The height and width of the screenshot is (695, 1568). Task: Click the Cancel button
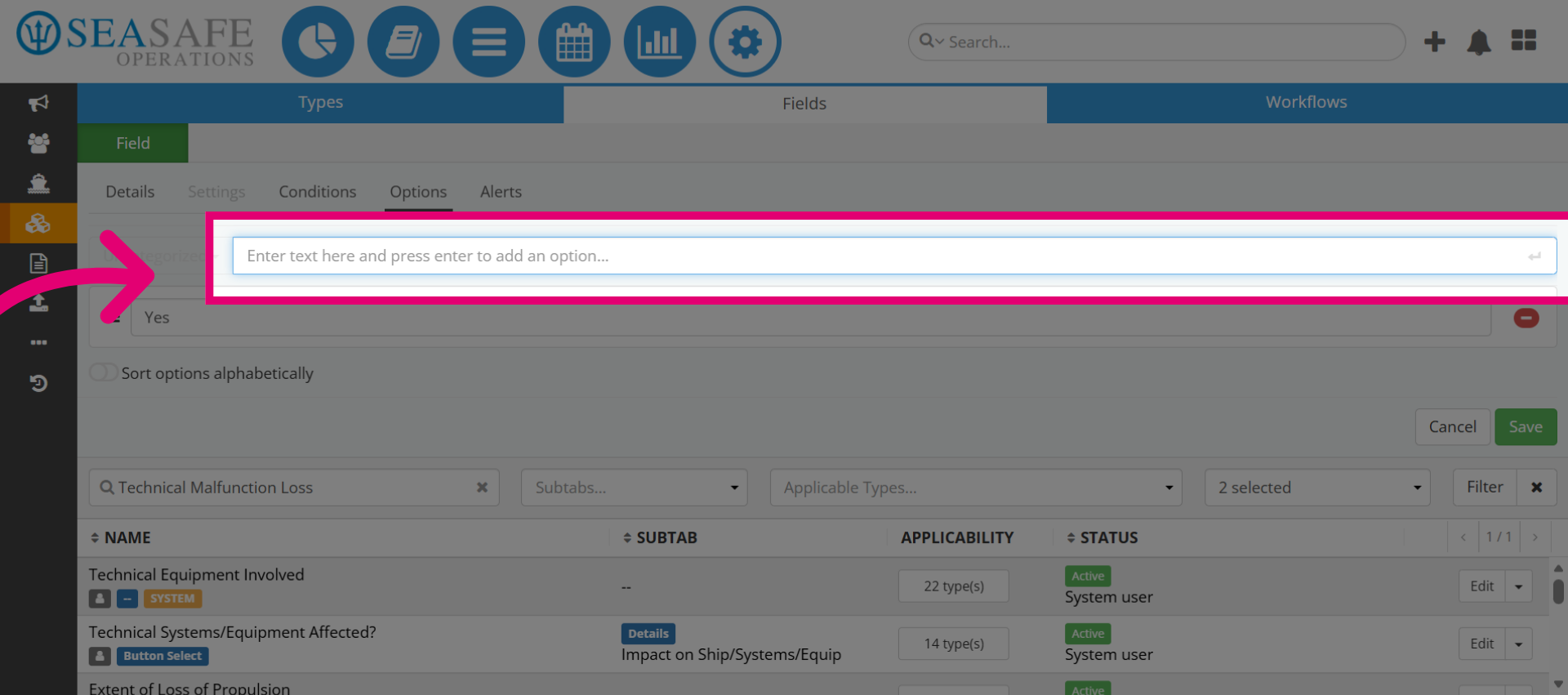(1452, 427)
